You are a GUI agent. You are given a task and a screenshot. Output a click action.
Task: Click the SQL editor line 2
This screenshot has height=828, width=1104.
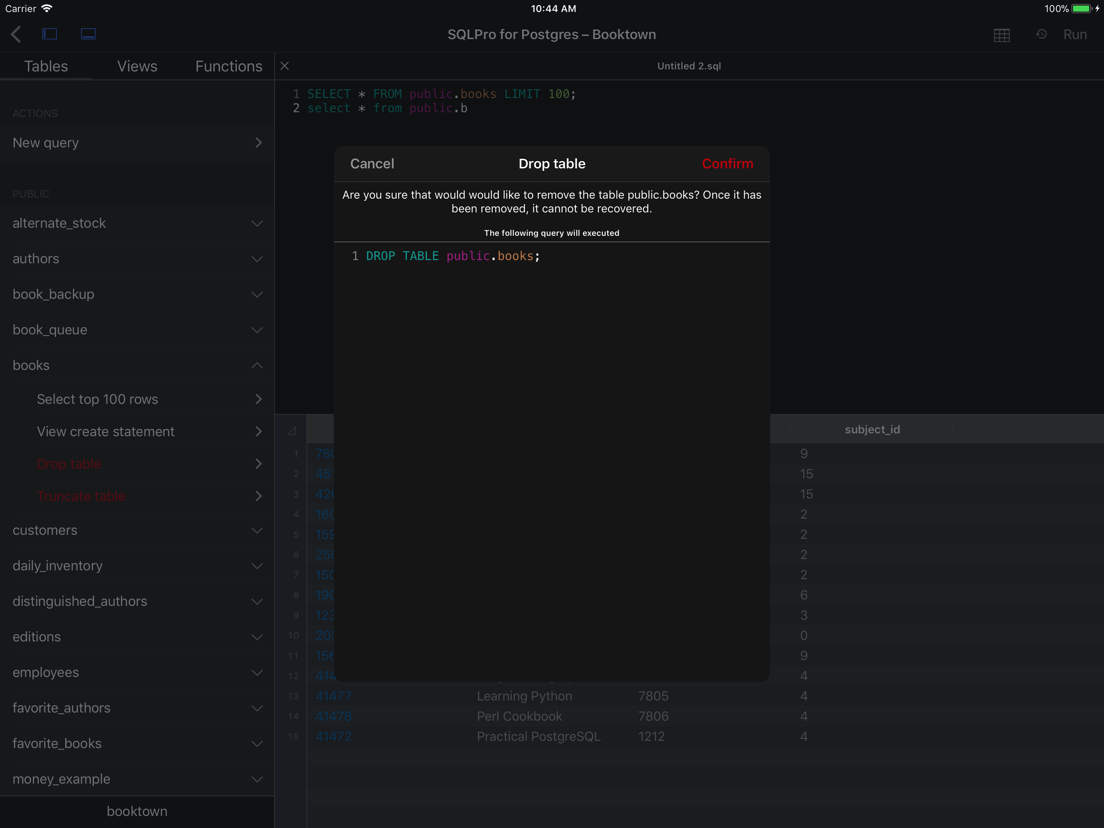coord(387,108)
